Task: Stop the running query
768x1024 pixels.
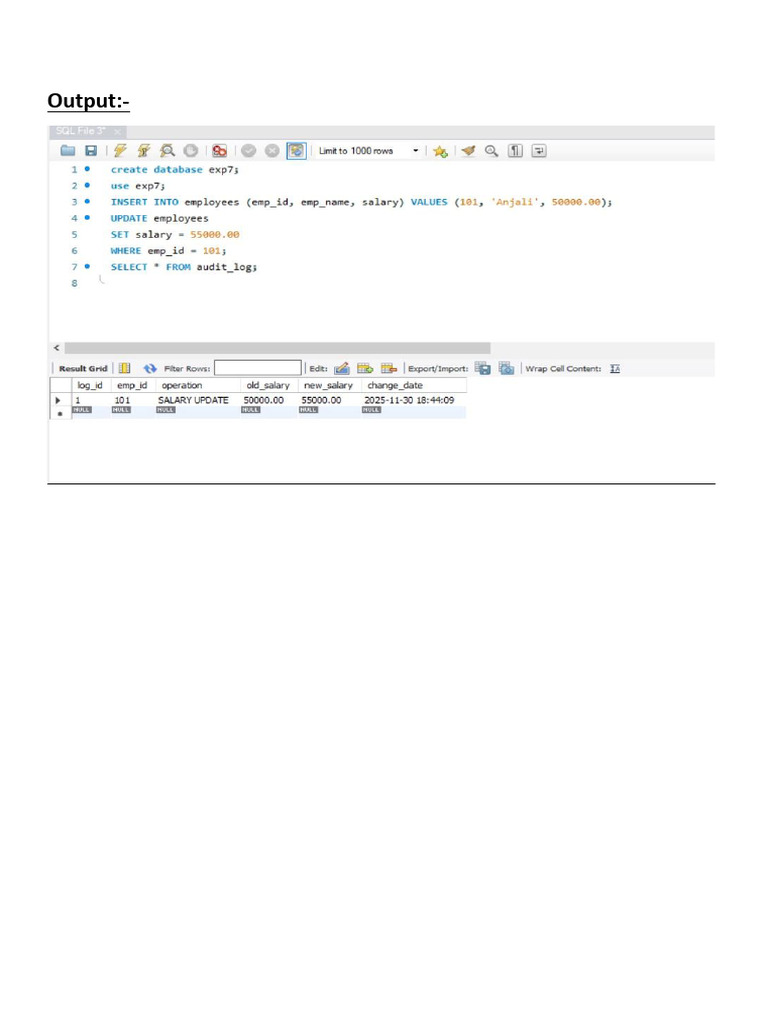Action: coord(191,151)
